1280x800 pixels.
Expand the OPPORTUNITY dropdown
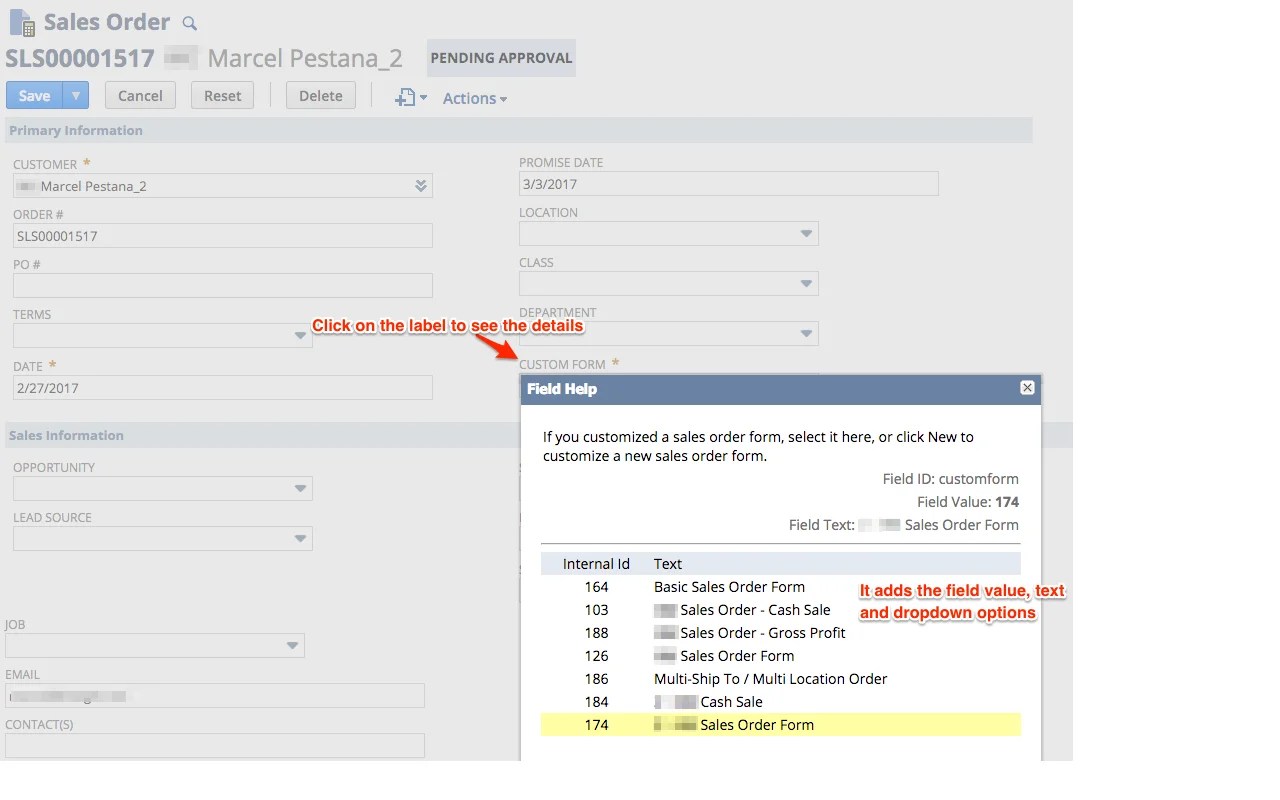(x=300, y=488)
